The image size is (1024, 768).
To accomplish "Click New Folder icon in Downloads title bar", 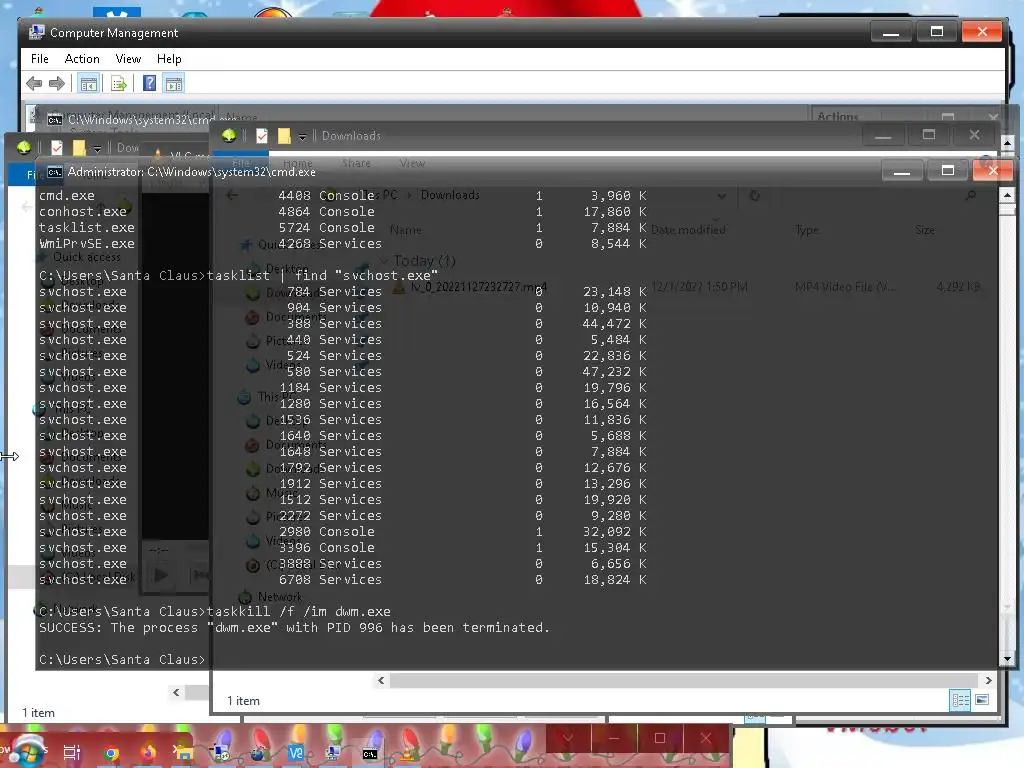I will [x=284, y=135].
